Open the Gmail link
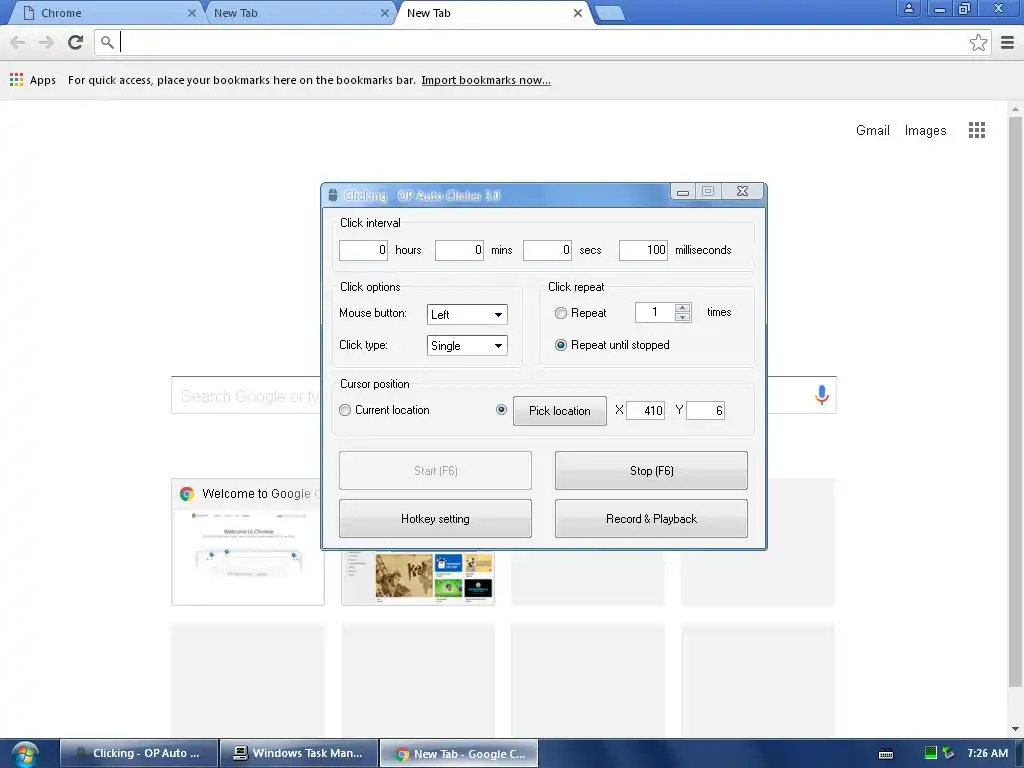Screen dimensions: 1024x768 (x=872, y=130)
